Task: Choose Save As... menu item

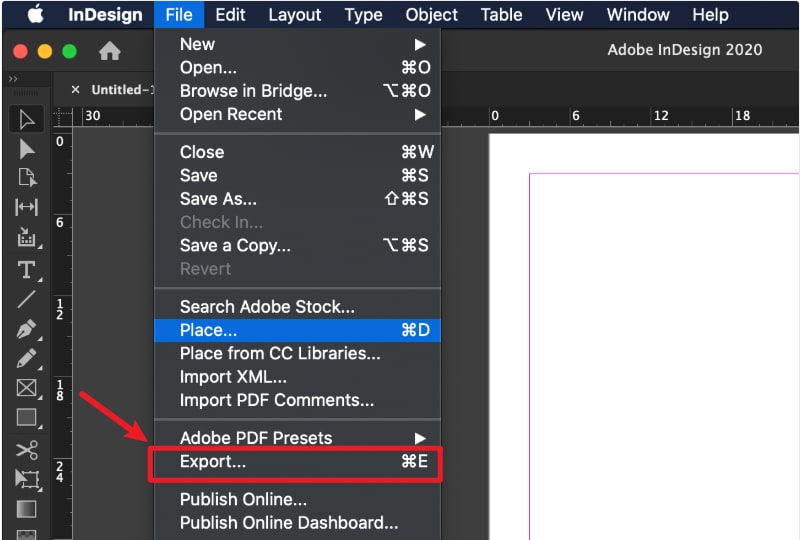Action: coord(297,199)
